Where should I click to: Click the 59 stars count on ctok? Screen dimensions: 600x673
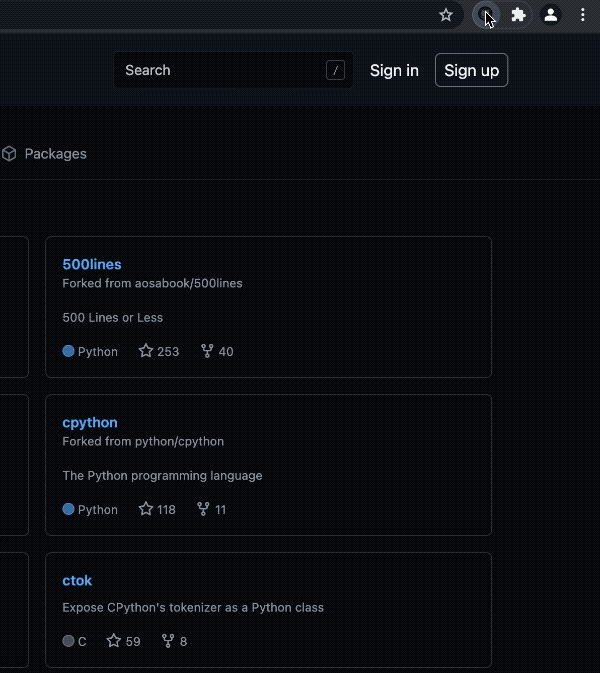[x=133, y=641]
